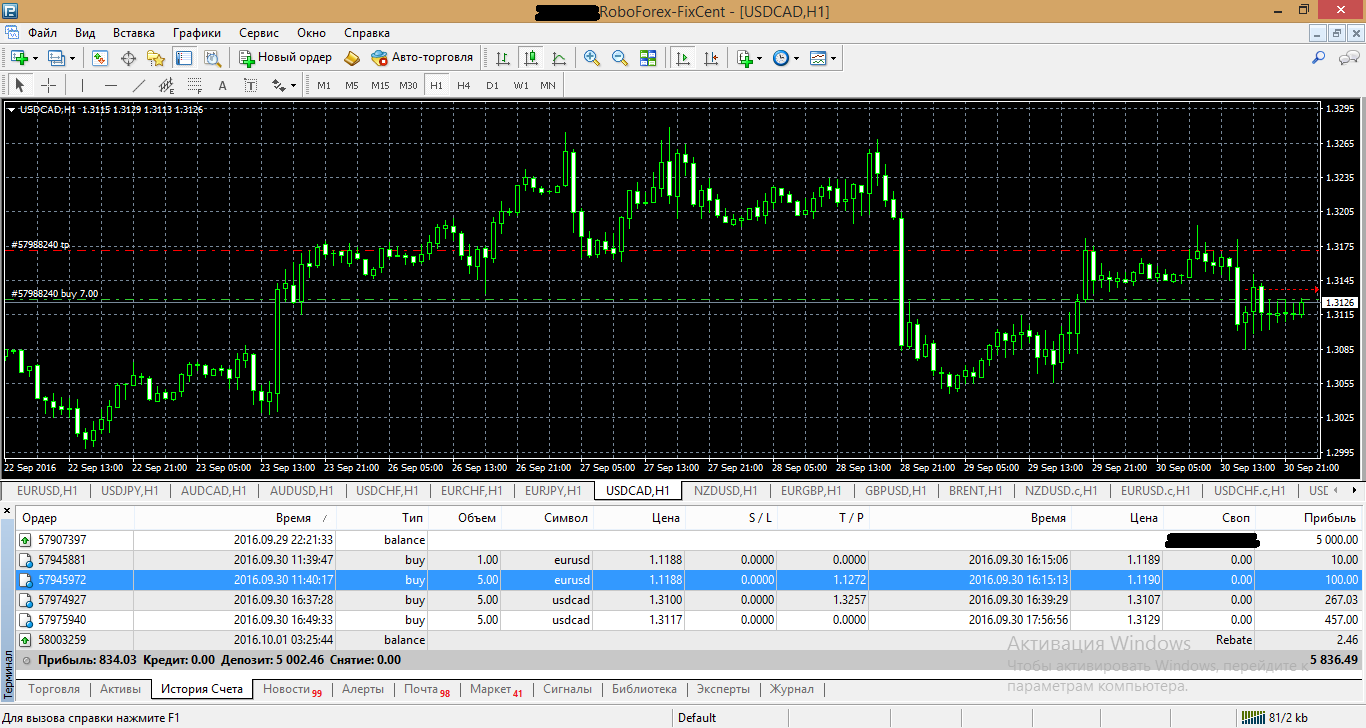
Task: Open the chart templates dropdown
Action: 834,58
